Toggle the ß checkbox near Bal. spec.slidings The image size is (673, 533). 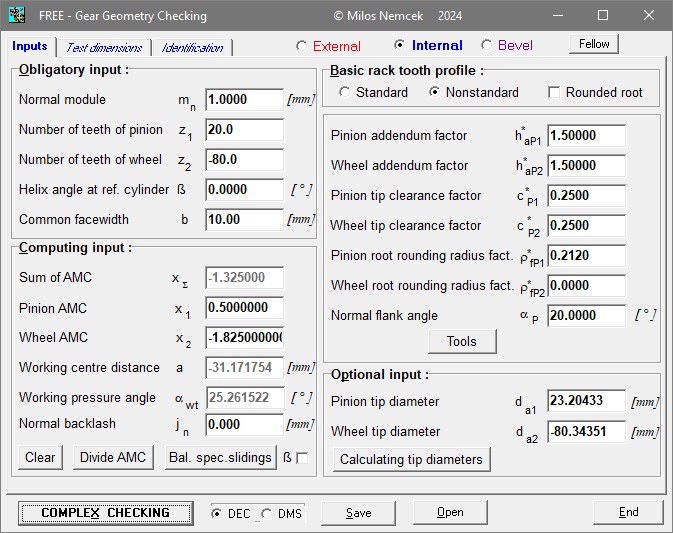tap(302, 458)
